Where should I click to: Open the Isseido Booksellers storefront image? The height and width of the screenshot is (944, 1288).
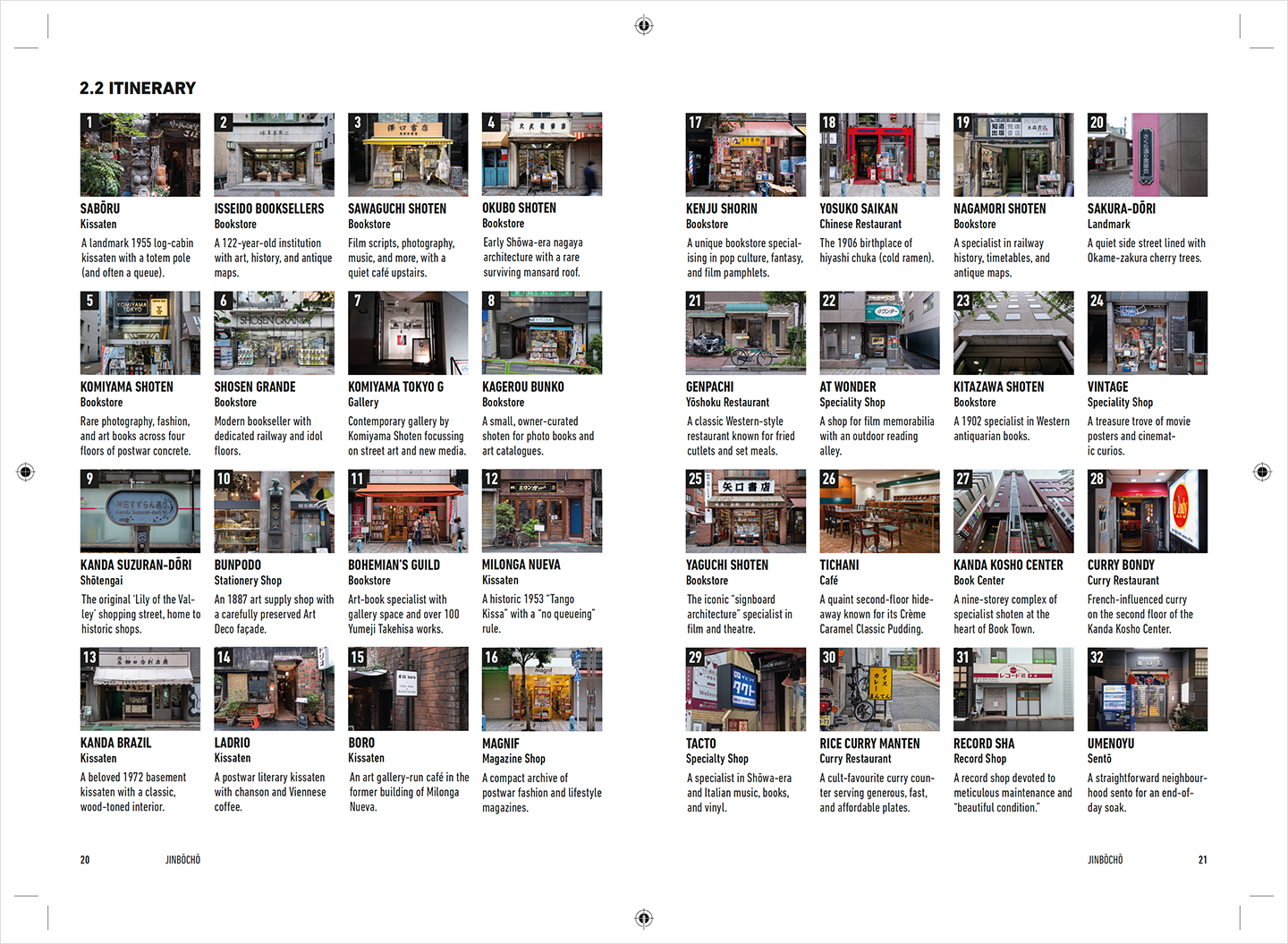point(274,155)
